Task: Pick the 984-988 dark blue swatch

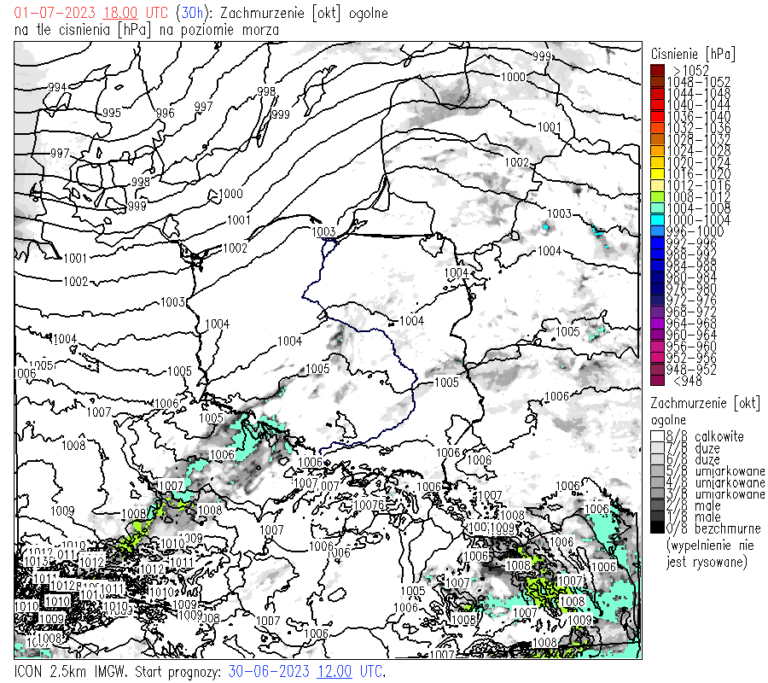Action: pyautogui.click(x=657, y=266)
